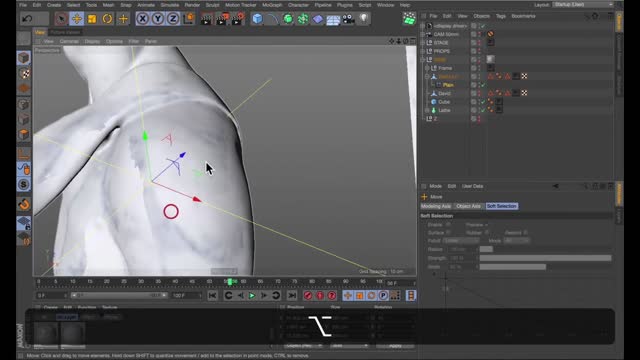Screen dimensions: 640x360
Task: Switch to Modeling Axis tab
Action: pyautogui.click(x=436, y=206)
